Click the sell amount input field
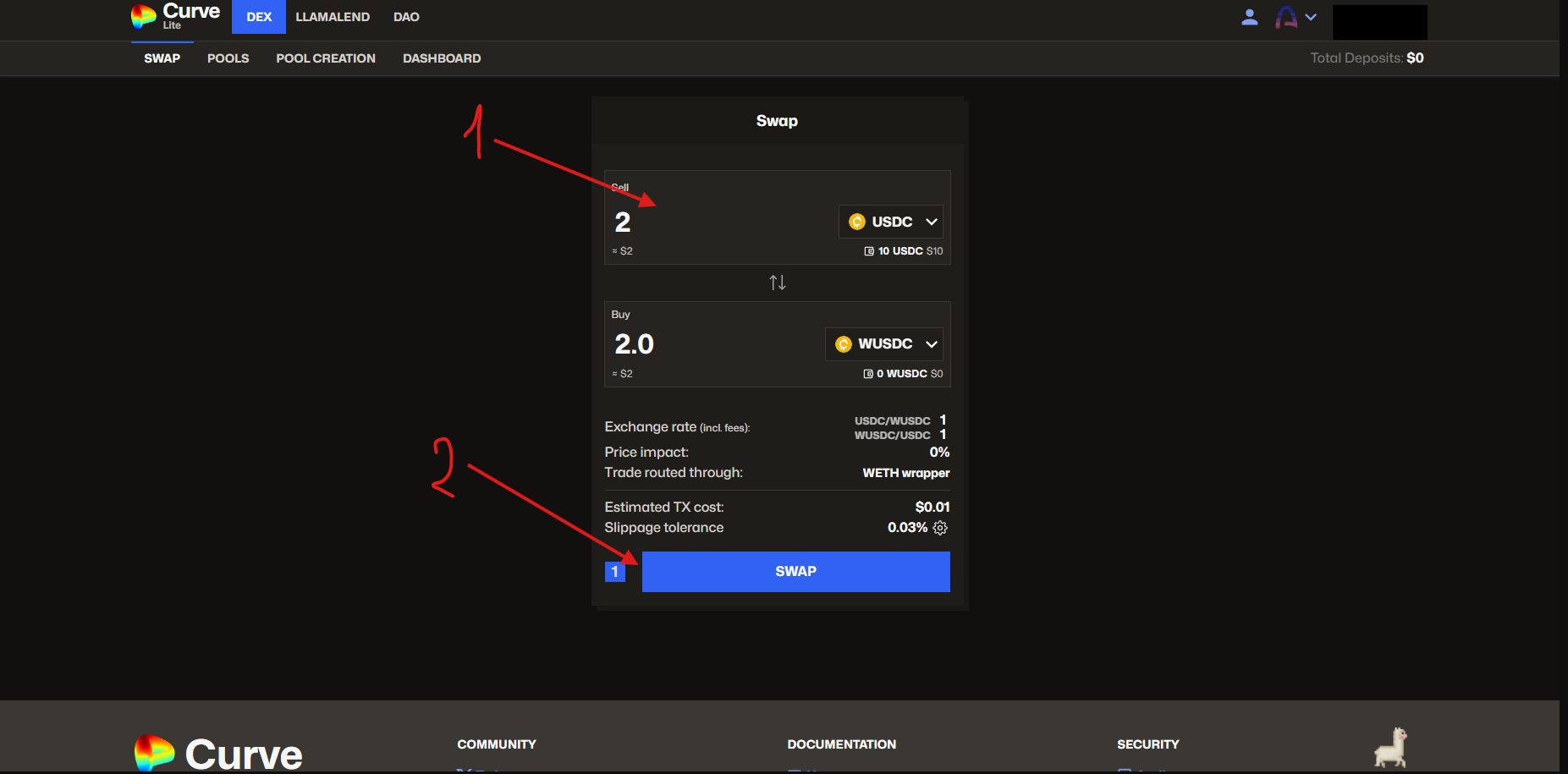Viewport: 1568px width, 774px height. (x=719, y=222)
